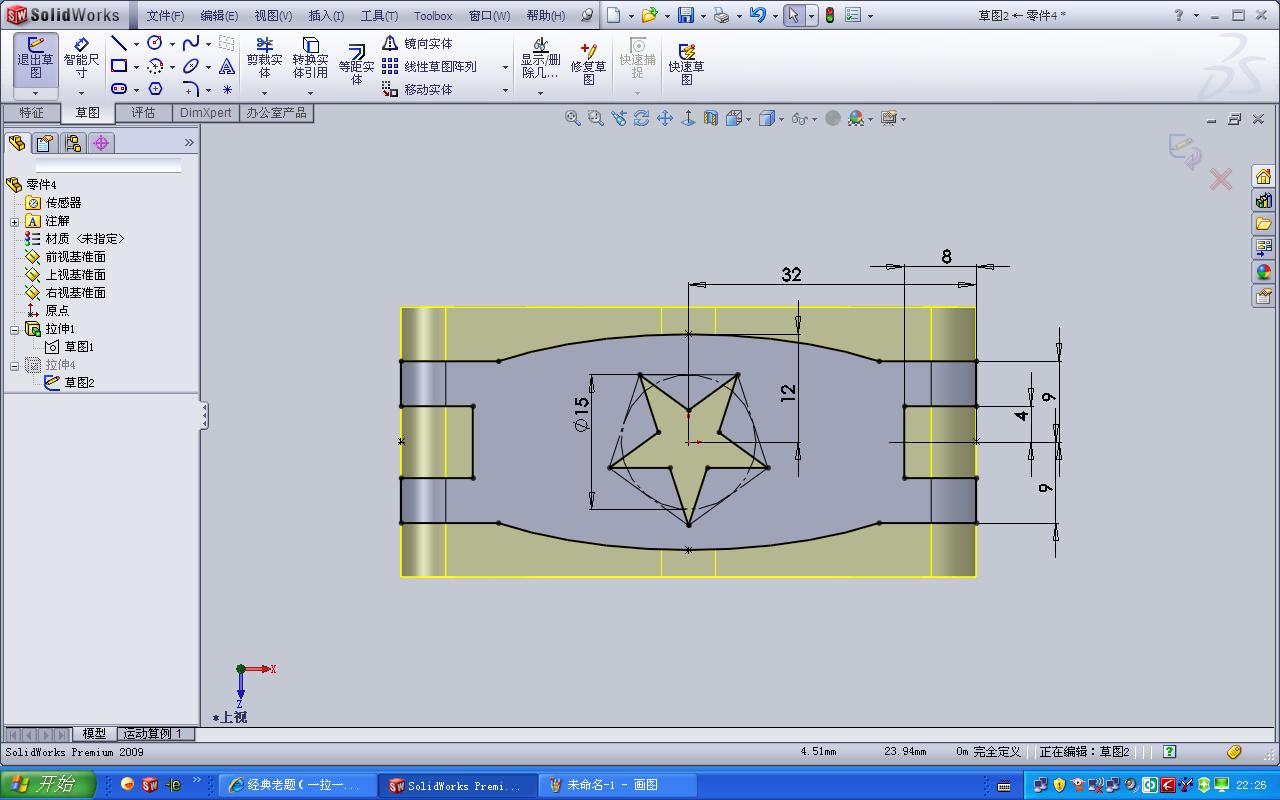Select 上视基准面 in the feature tree
This screenshot has width=1280, height=800.
(x=75, y=275)
